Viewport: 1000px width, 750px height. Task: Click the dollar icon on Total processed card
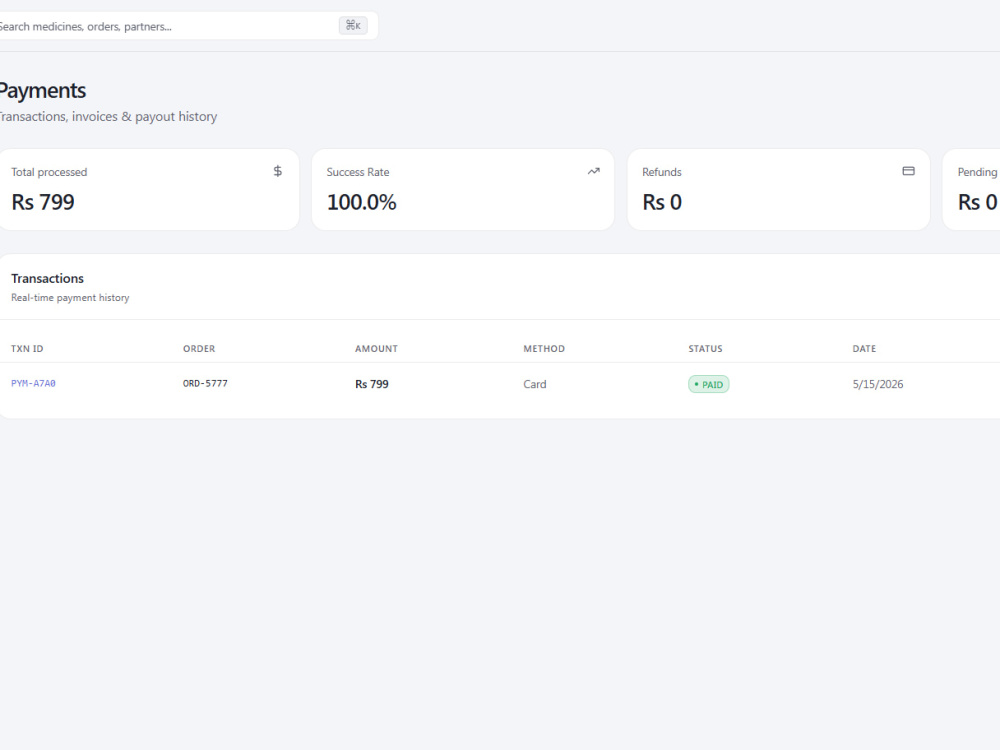277,171
